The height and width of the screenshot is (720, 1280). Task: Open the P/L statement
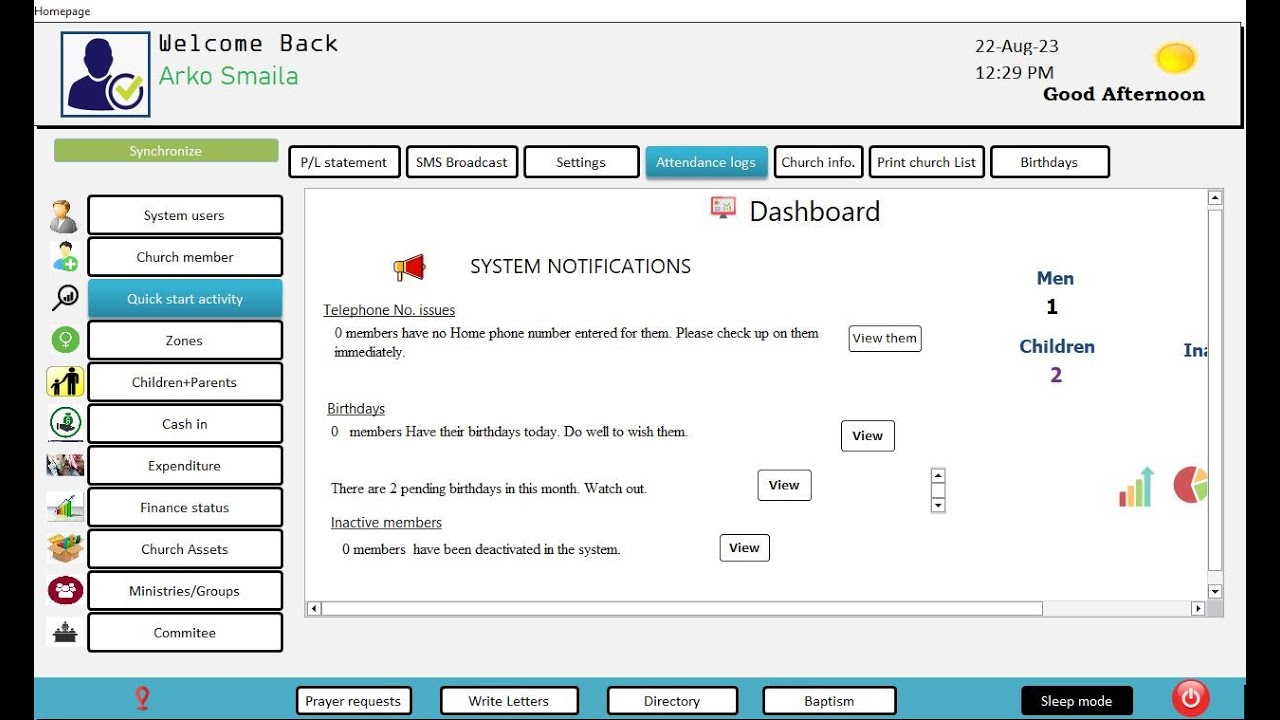click(x=344, y=162)
